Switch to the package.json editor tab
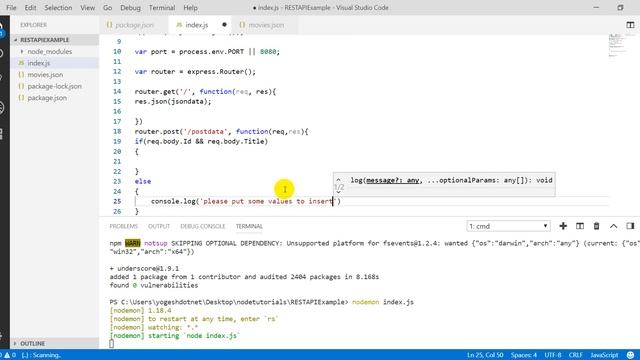640x360 pixels. (134, 25)
